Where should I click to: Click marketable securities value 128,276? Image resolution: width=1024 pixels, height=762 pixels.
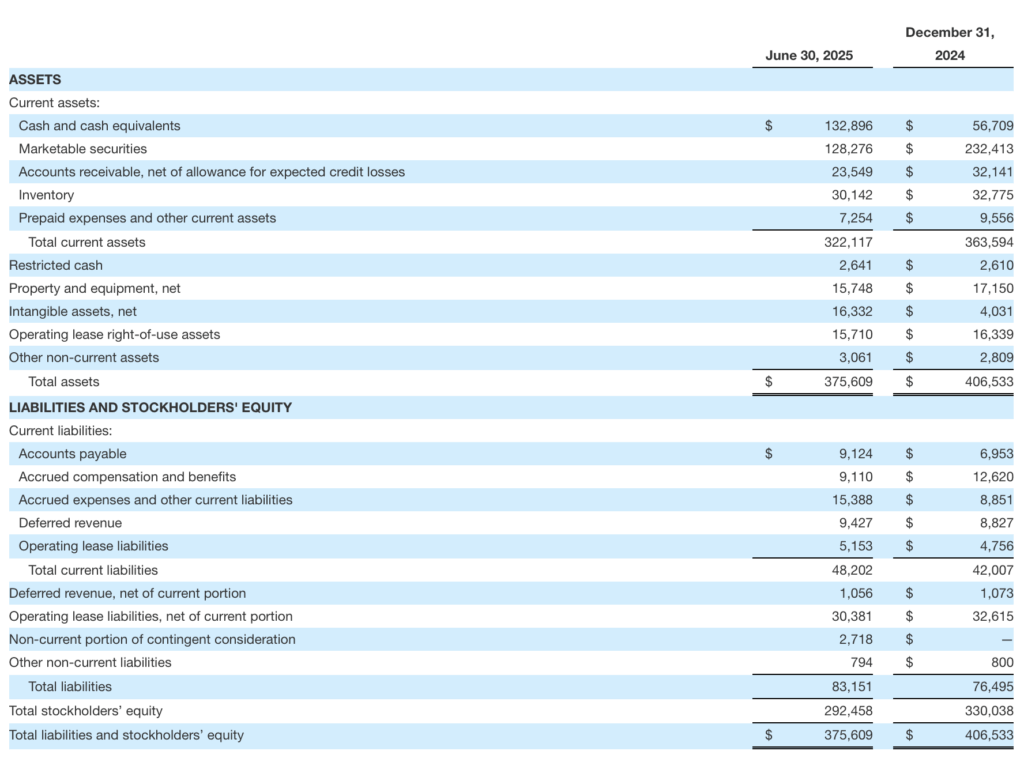(848, 149)
